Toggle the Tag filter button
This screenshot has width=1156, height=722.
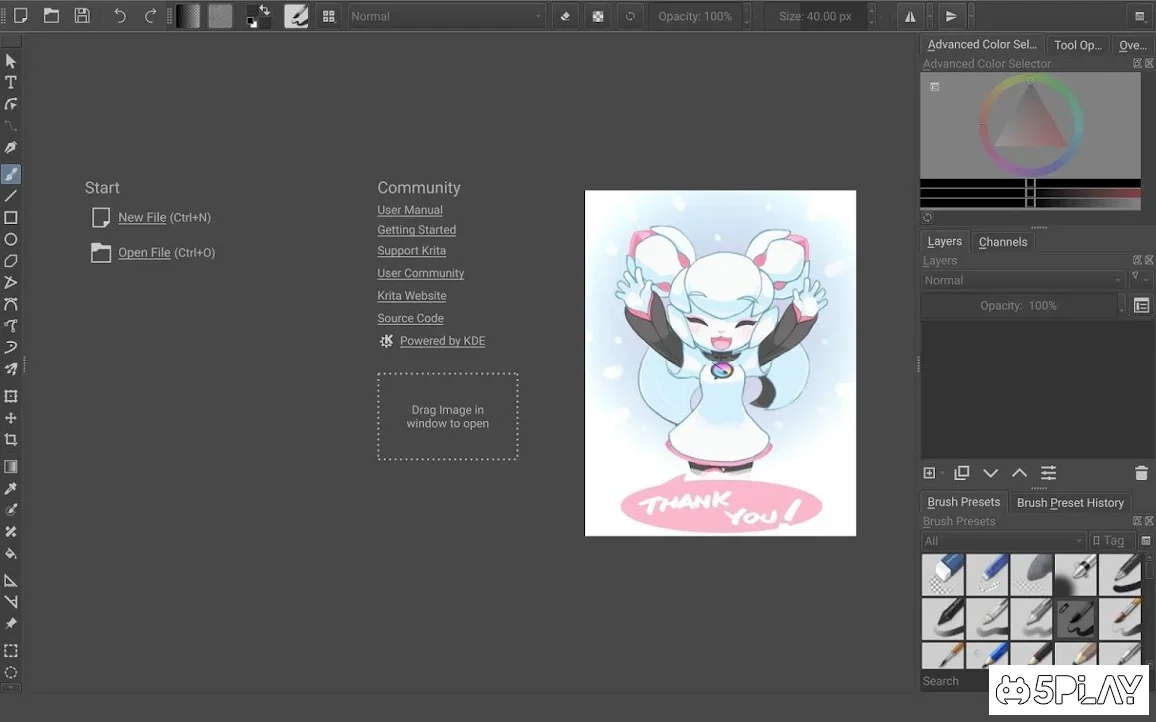tap(1110, 540)
